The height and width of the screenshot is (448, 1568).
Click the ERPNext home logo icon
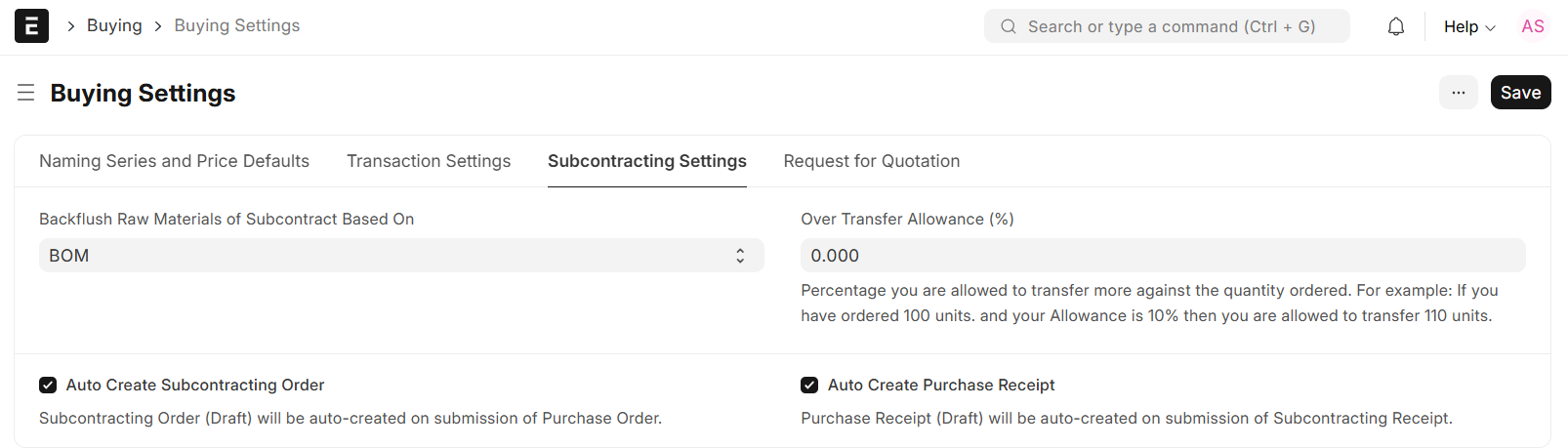tap(31, 26)
